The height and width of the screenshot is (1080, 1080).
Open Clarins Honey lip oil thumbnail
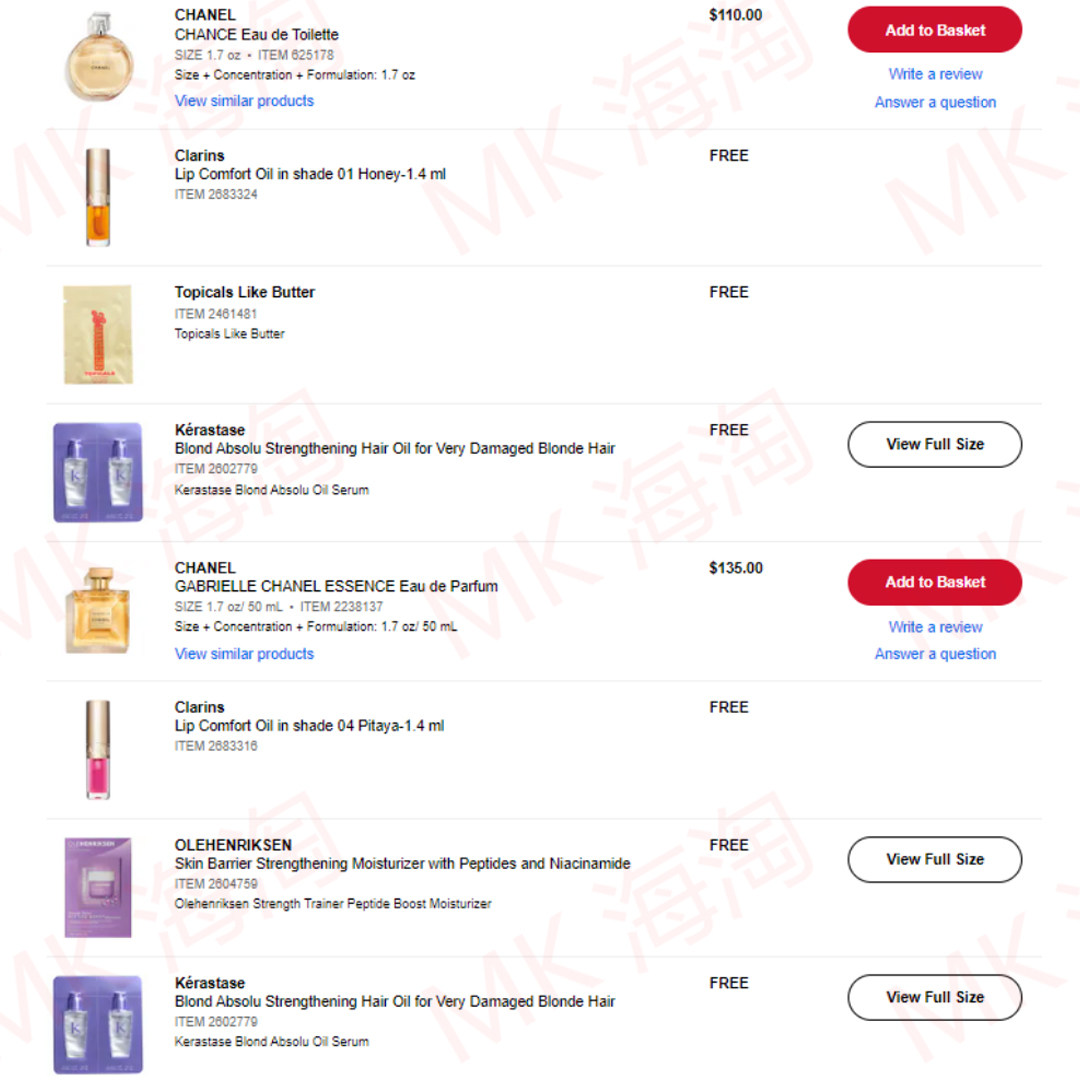click(x=98, y=197)
